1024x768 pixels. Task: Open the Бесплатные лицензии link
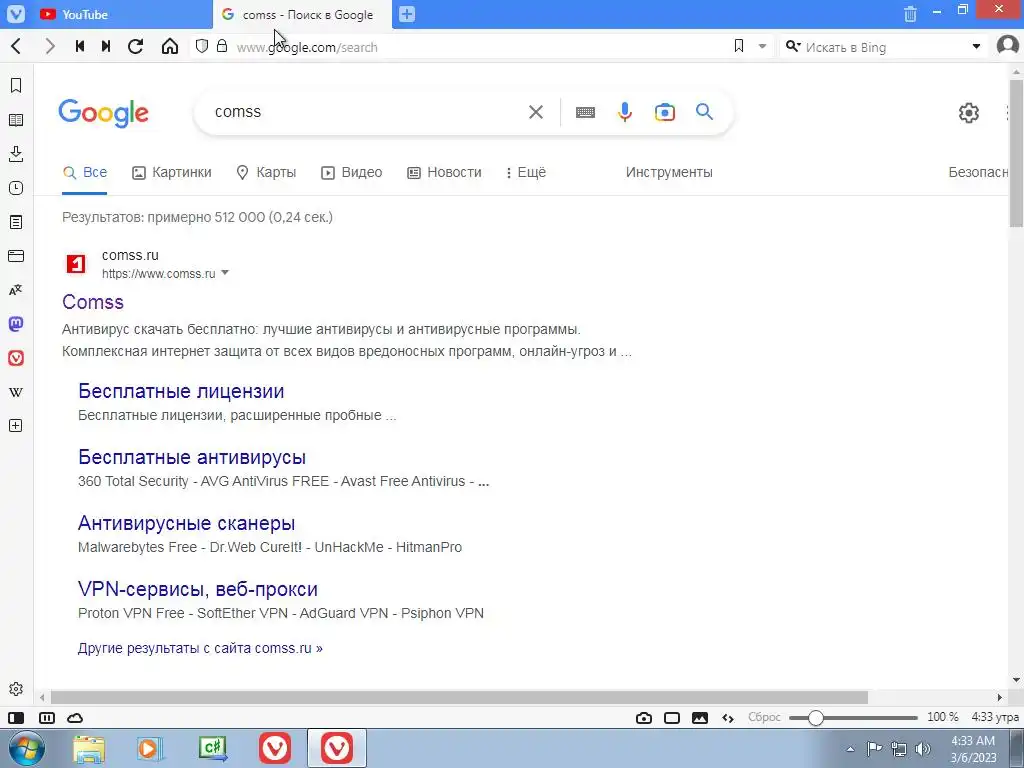[x=181, y=391]
